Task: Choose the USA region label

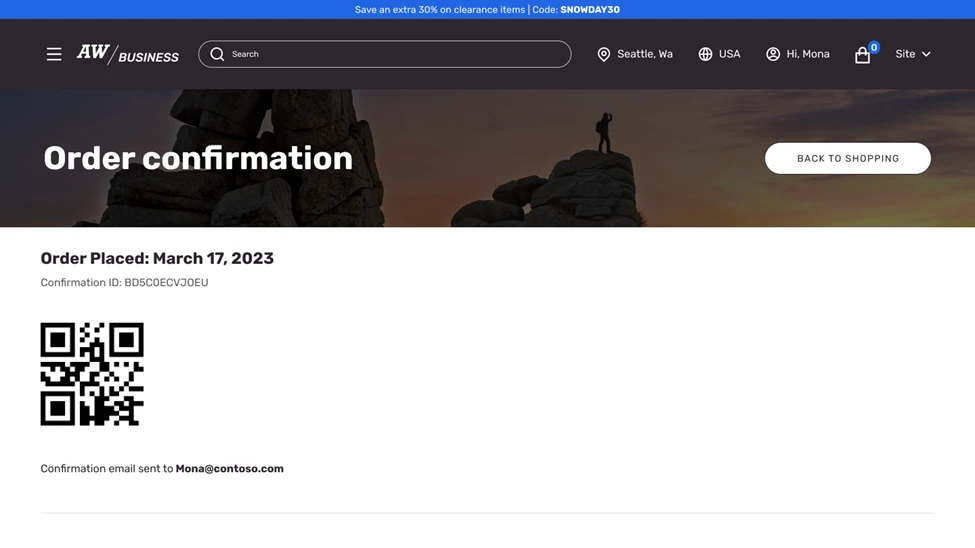Action: [x=730, y=54]
